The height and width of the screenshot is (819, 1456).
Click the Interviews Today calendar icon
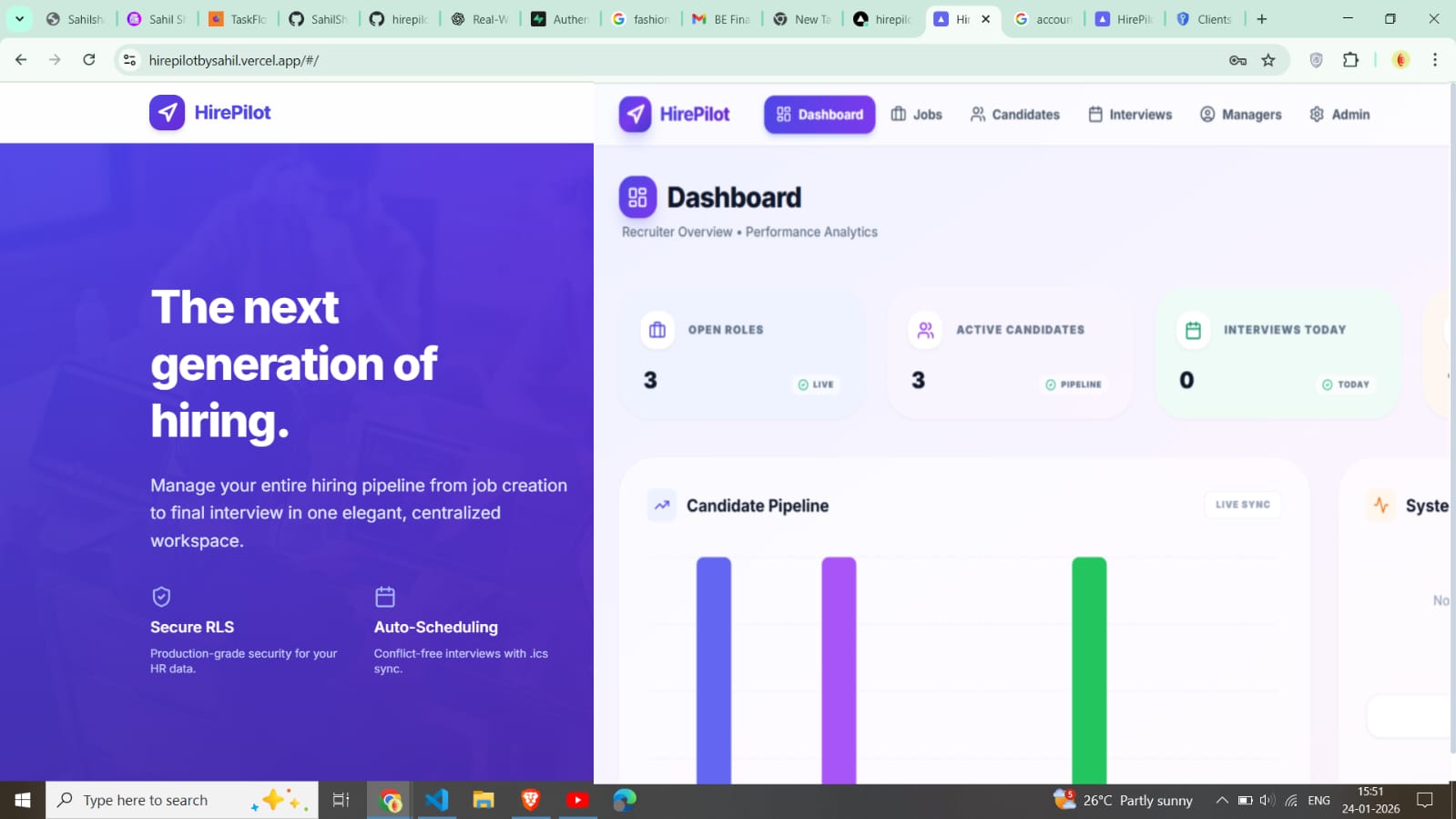point(1193,330)
